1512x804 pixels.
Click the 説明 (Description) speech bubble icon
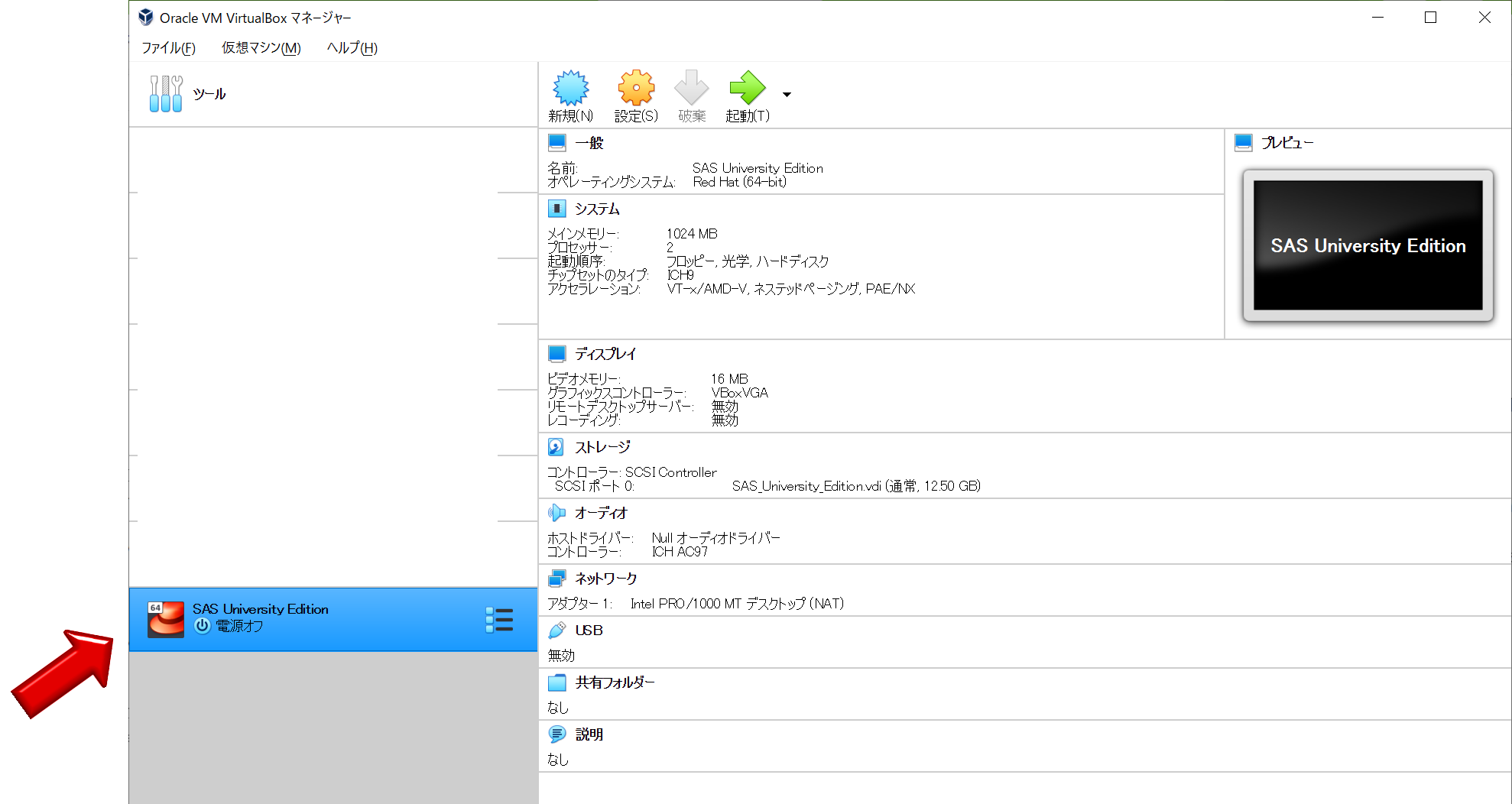click(557, 734)
